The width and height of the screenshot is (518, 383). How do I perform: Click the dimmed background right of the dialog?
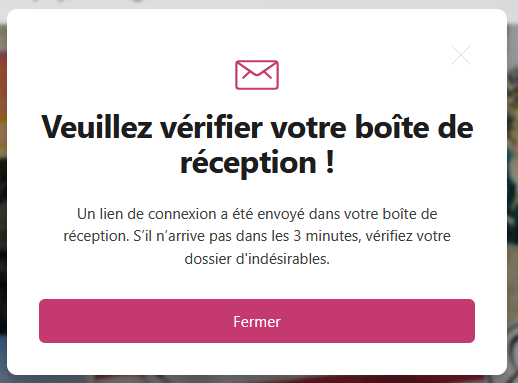point(513,200)
